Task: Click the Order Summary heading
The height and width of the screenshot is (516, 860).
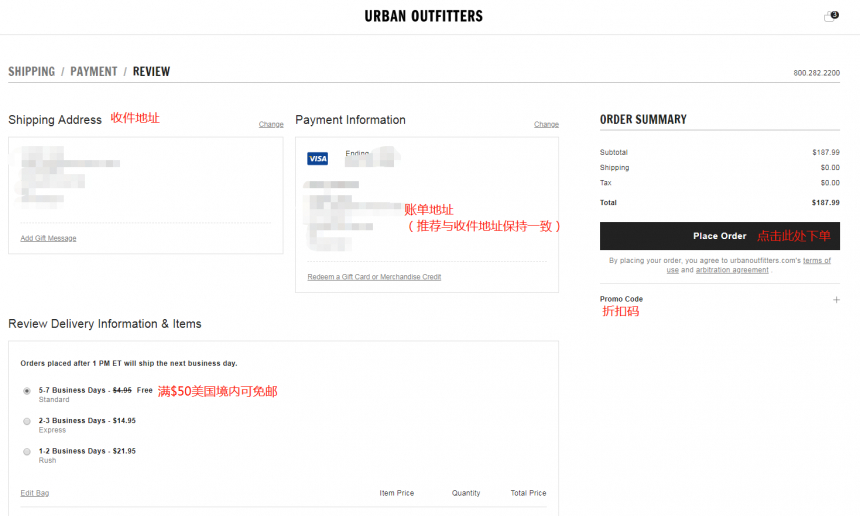Action: [x=643, y=120]
